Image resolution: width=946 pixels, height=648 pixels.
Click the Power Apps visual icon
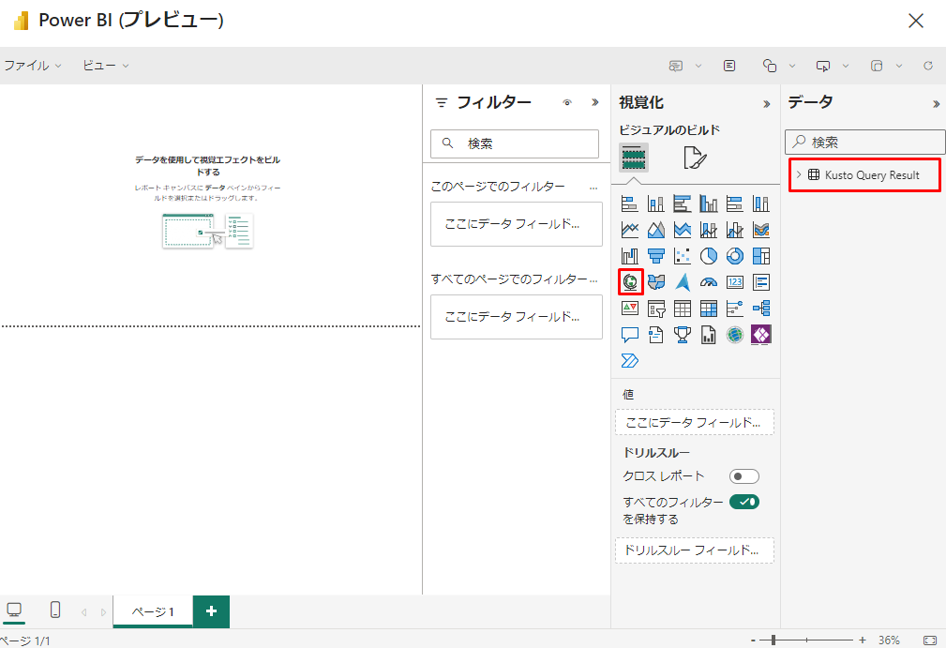click(x=761, y=334)
